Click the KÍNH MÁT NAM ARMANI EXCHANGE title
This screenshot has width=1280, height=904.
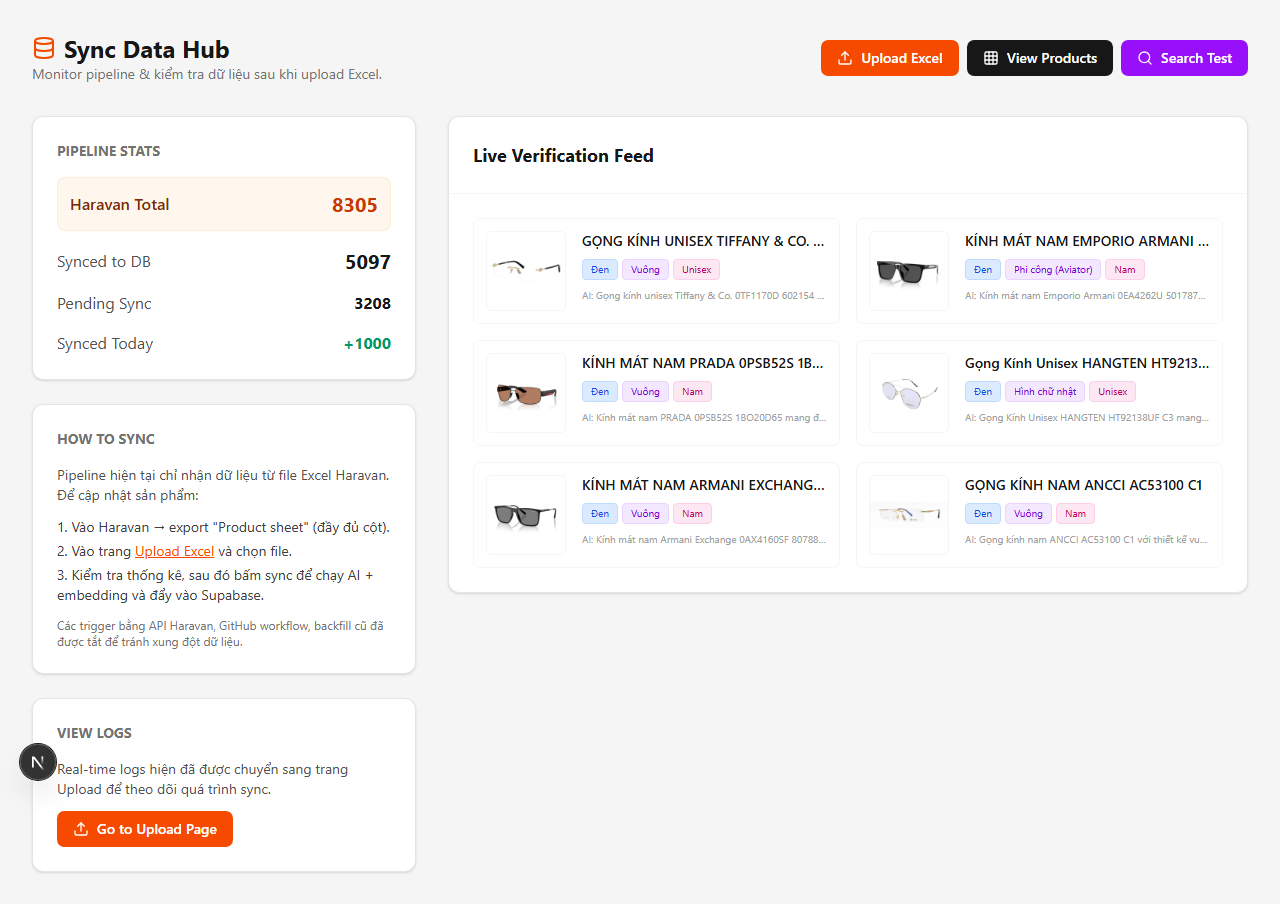[704, 485]
